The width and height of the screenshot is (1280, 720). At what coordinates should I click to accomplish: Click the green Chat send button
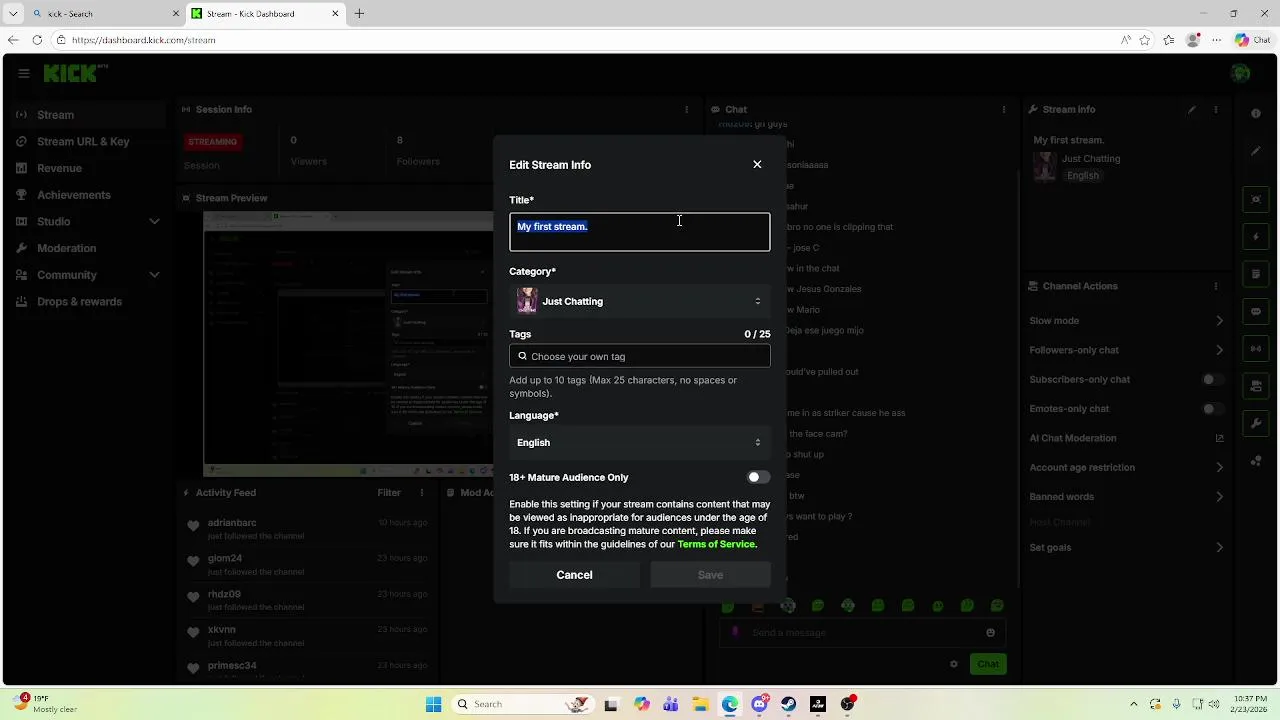(x=988, y=664)
